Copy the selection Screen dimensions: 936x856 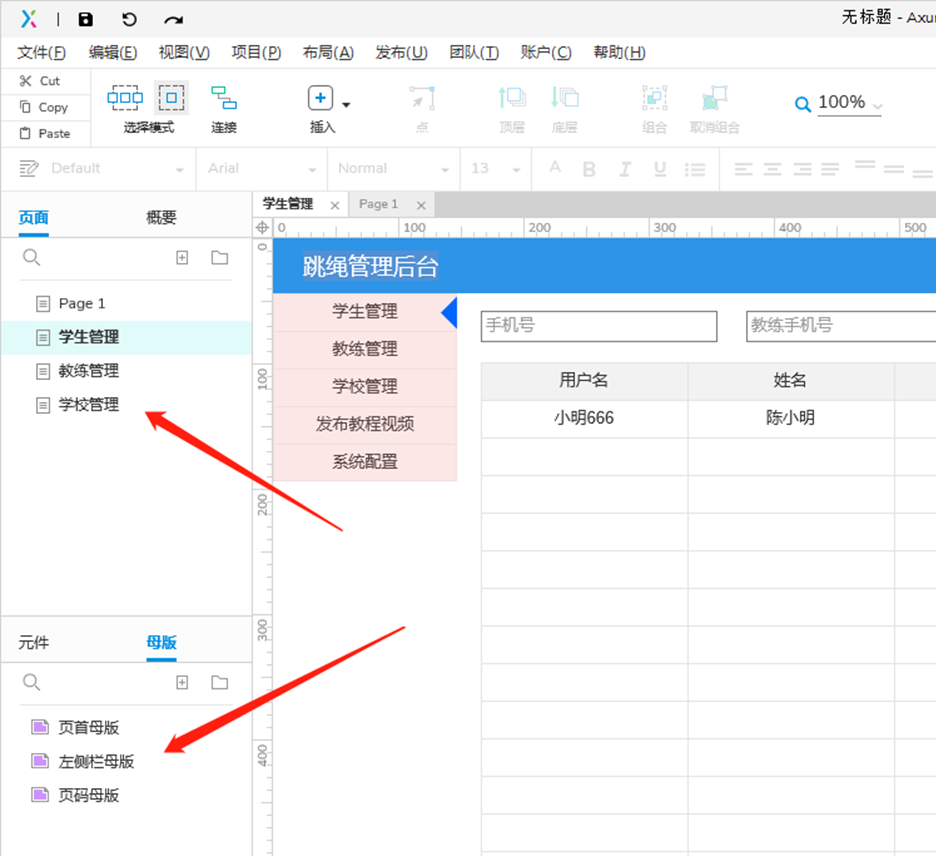(x=44, y=107)
